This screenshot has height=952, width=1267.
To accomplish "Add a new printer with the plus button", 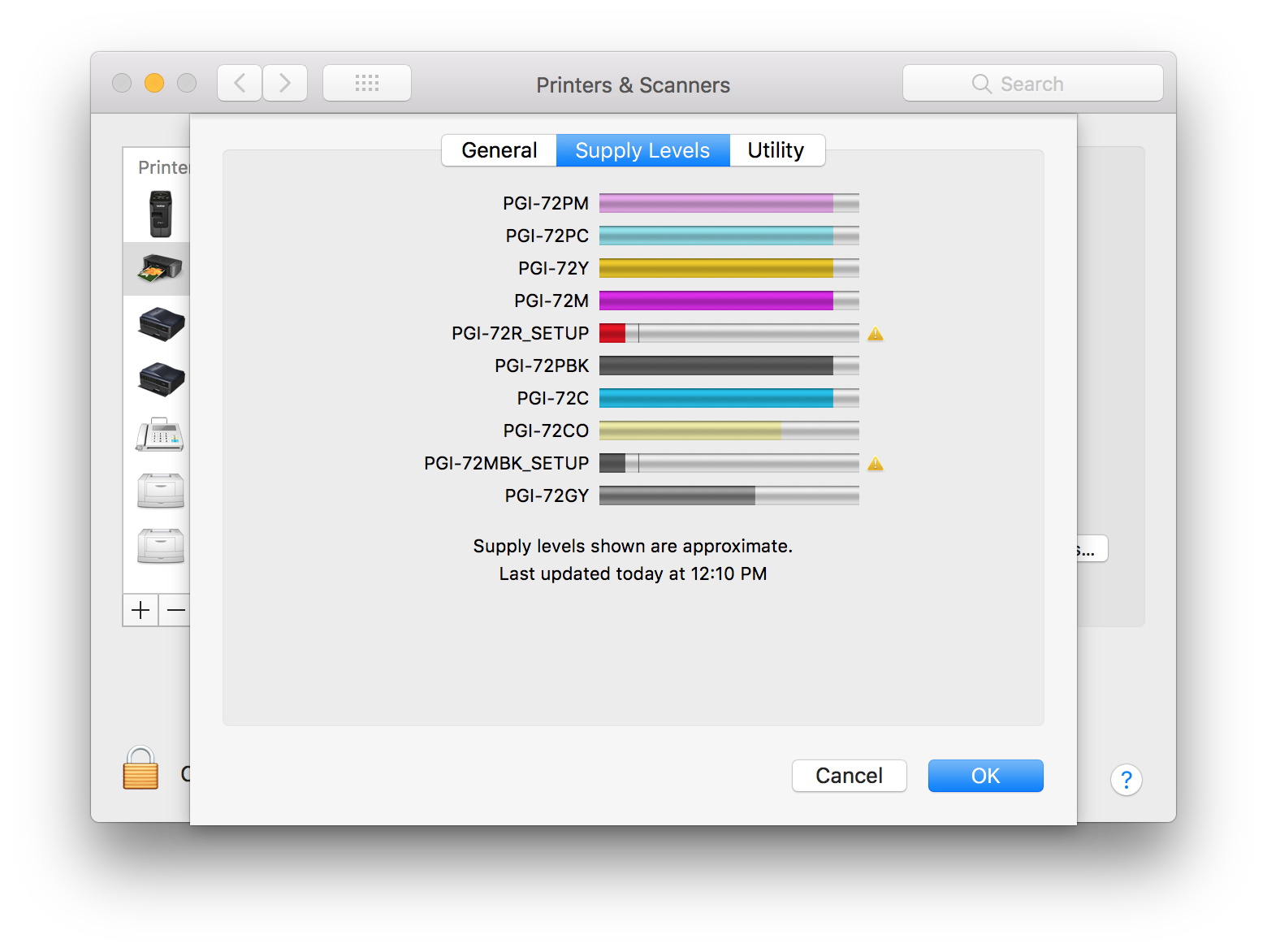I will pyautogui.click(x=140, y=610).
